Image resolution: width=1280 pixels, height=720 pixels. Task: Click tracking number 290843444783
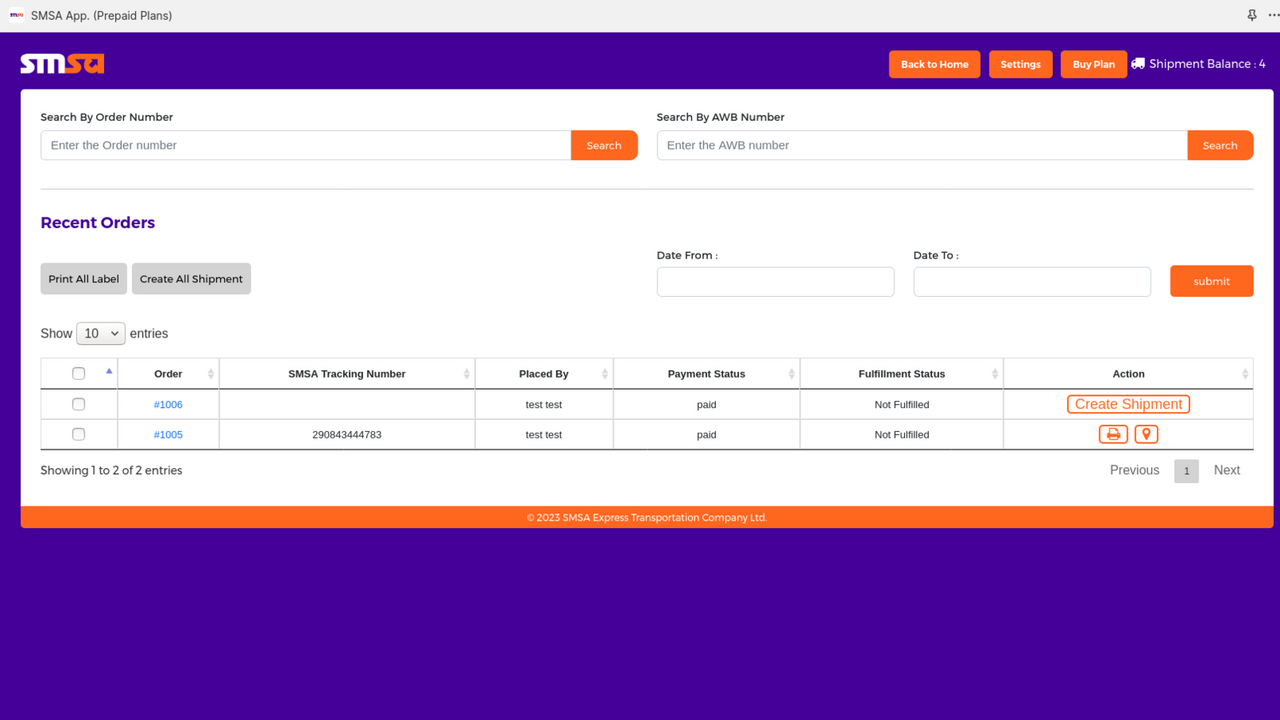[347, 435]
